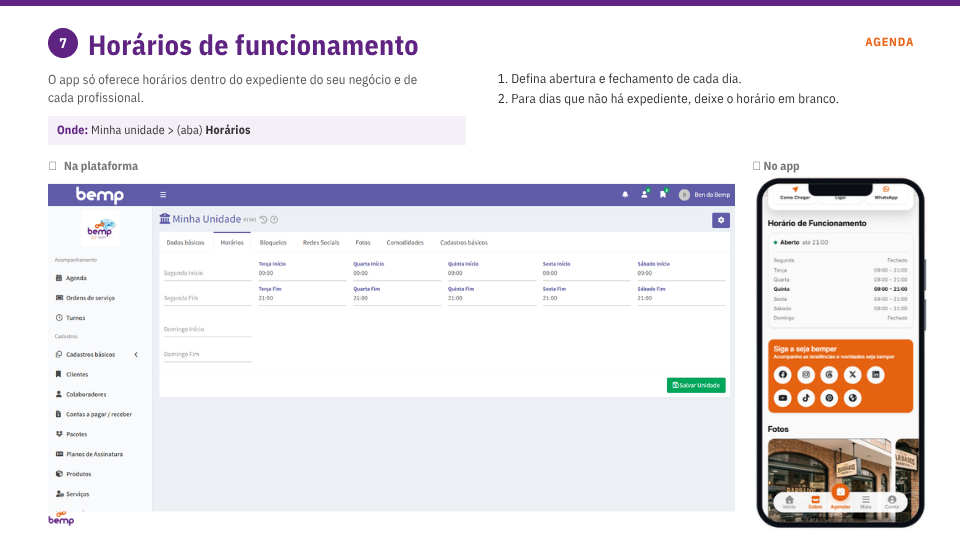Click the Quarta Início time field
This screenshot has width=960, height=540.
pos(397,271)
